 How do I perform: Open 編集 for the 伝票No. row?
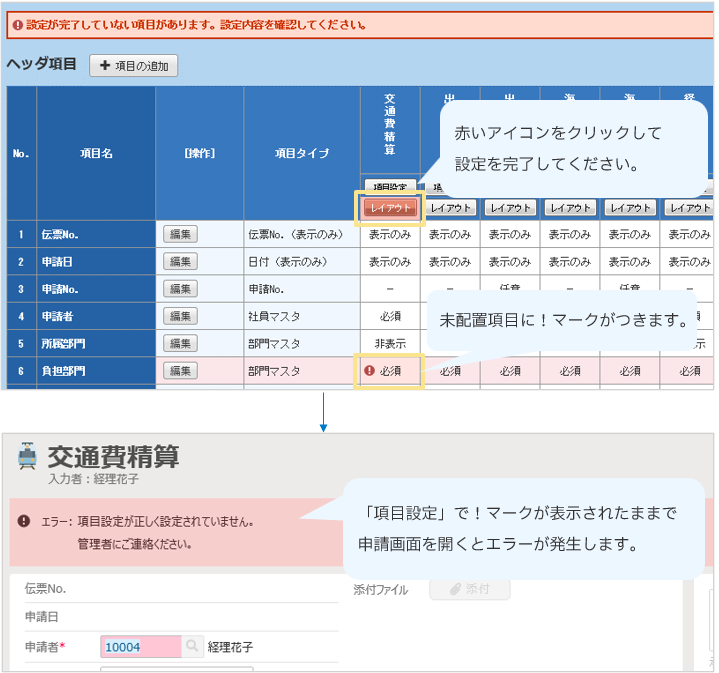click(x=180, y=234)
